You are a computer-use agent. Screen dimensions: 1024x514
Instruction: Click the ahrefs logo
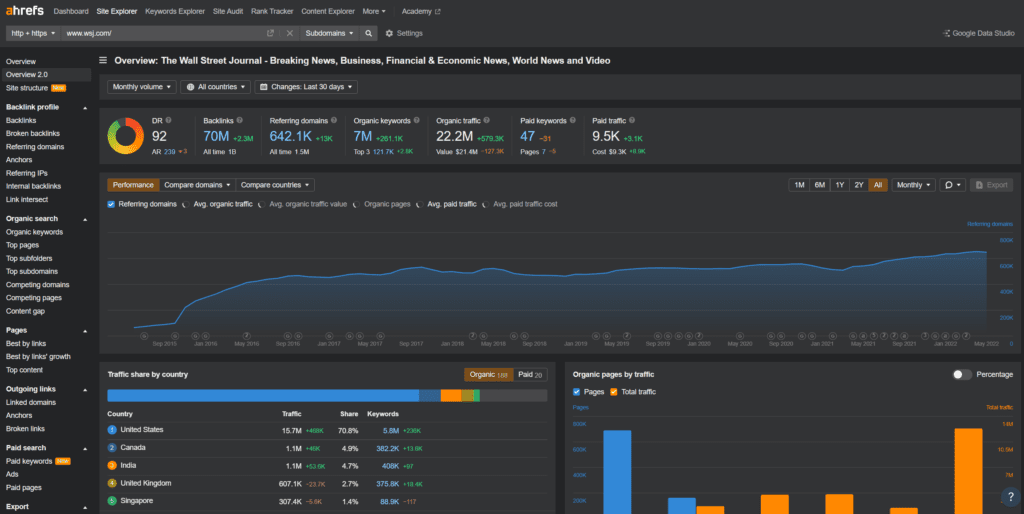tap(25, 10)
